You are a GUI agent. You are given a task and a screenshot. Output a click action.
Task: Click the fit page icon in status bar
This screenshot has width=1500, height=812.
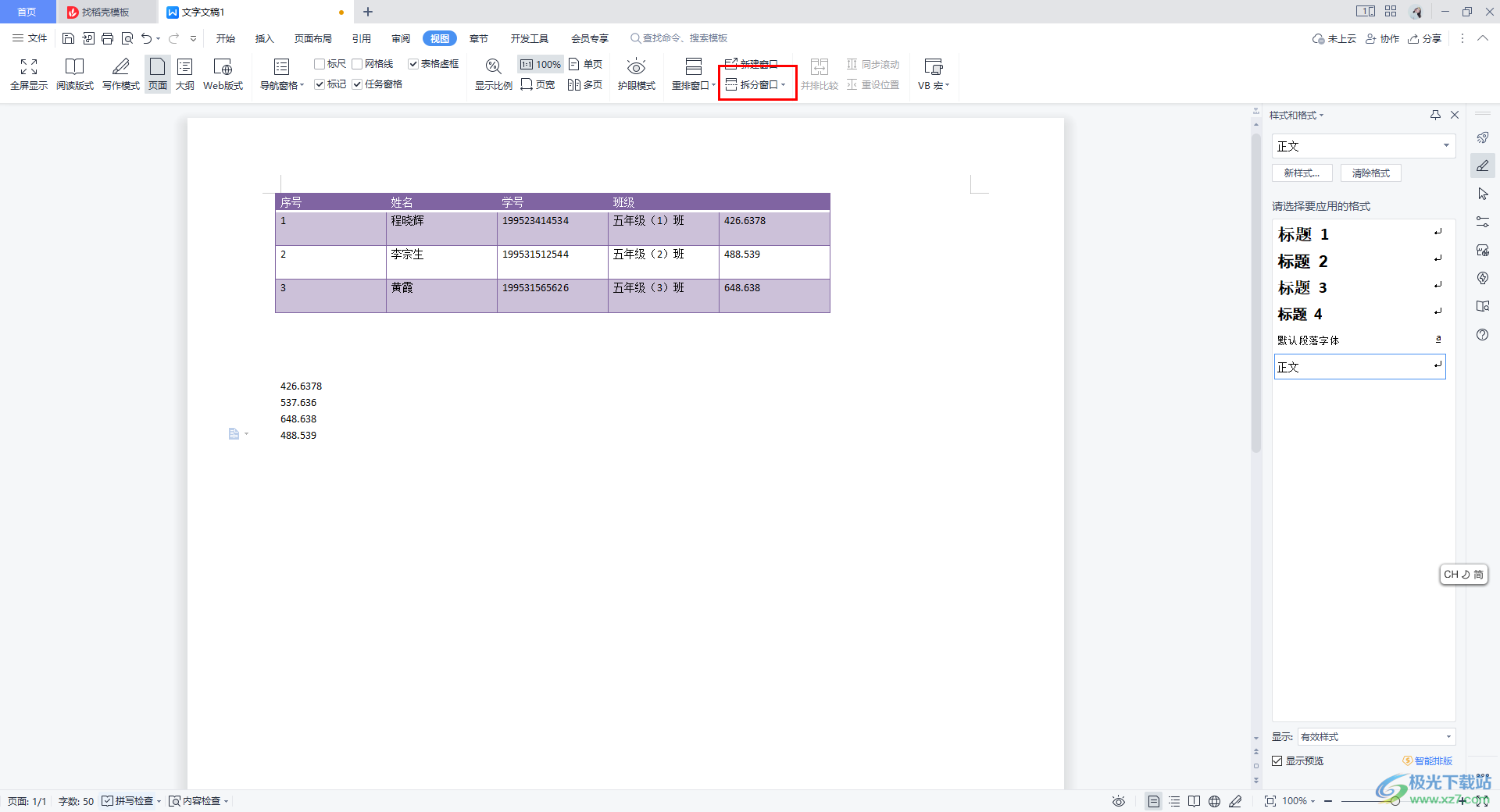[x=1270, y=801]
